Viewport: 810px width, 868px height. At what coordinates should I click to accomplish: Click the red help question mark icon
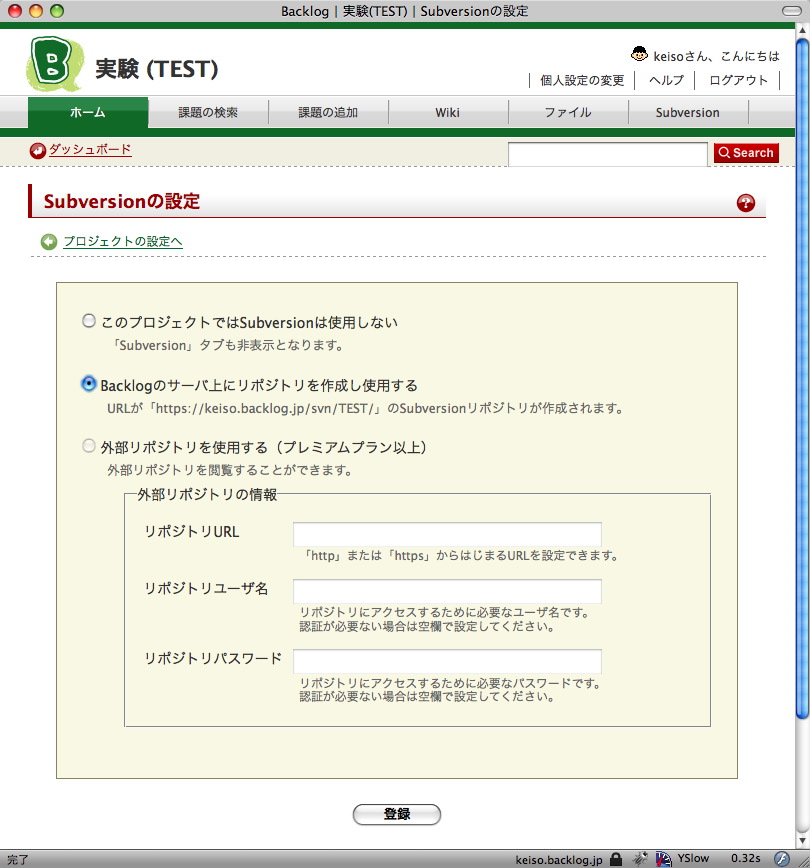(x=745, y=203)
